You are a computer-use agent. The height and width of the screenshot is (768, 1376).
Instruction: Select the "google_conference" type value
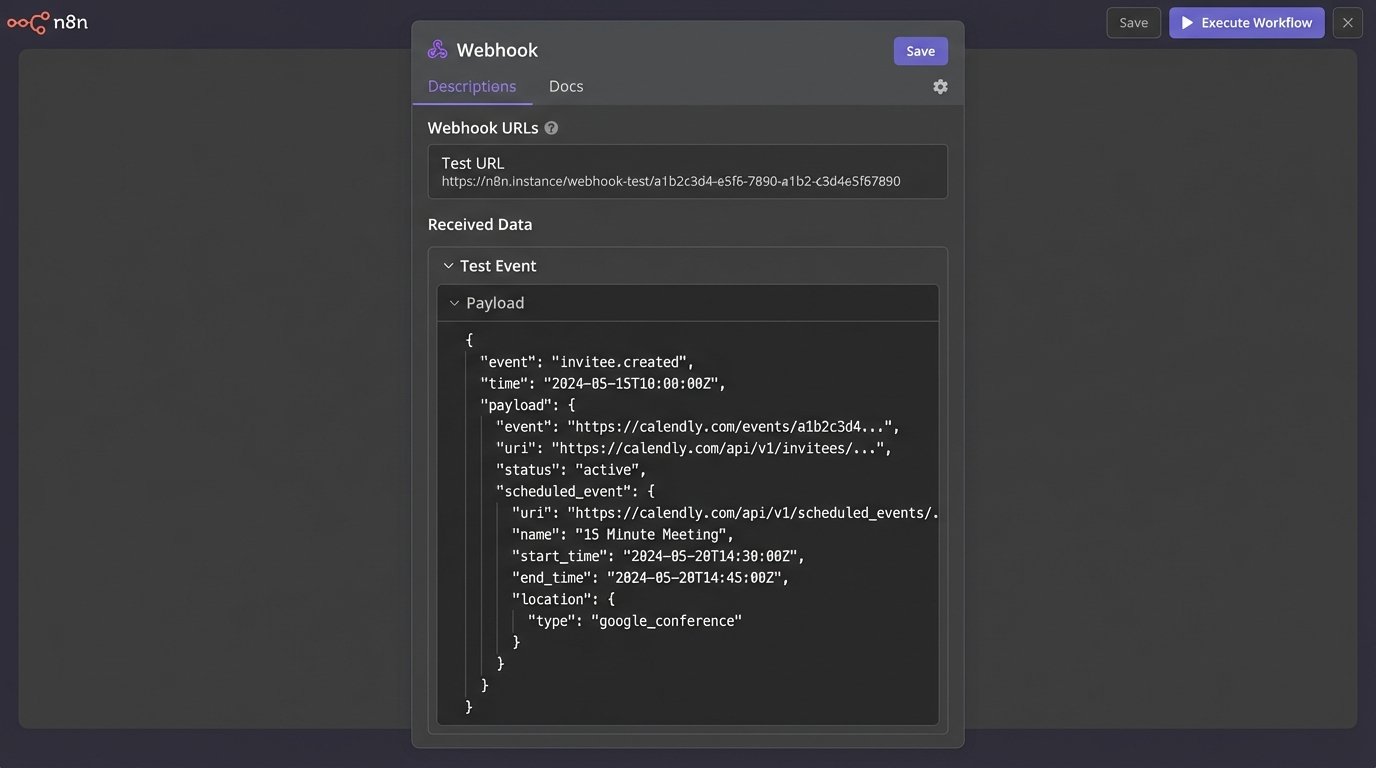coord(666,621)
